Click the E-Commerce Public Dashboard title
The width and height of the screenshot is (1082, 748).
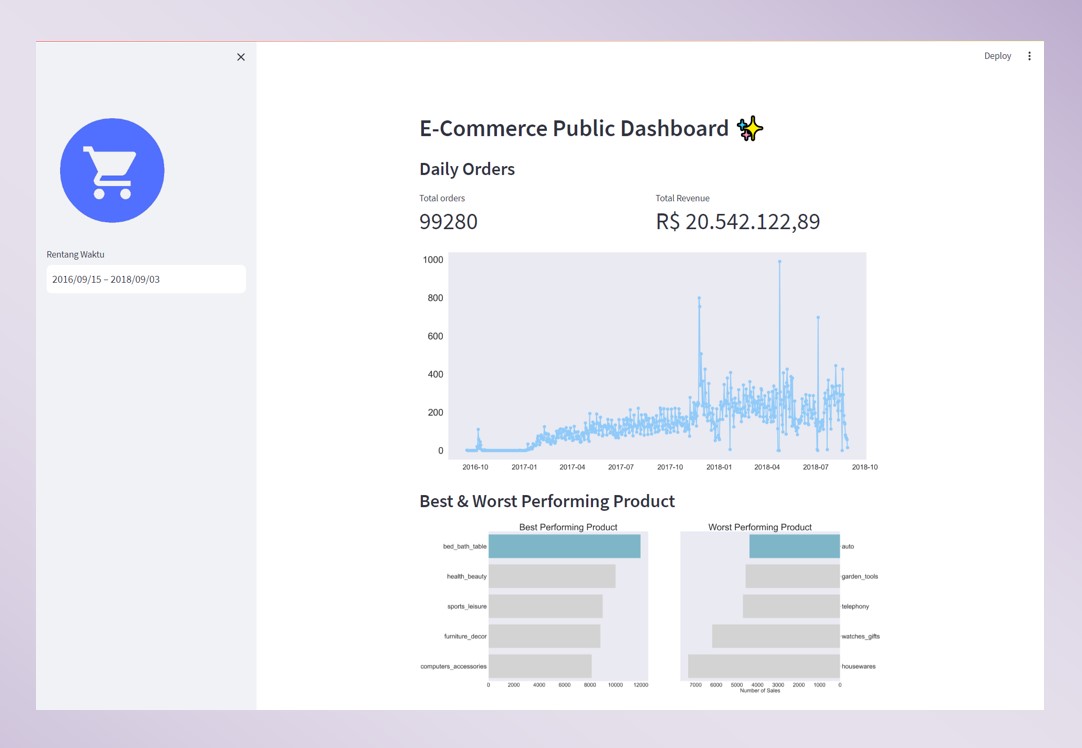click(573, 128)
